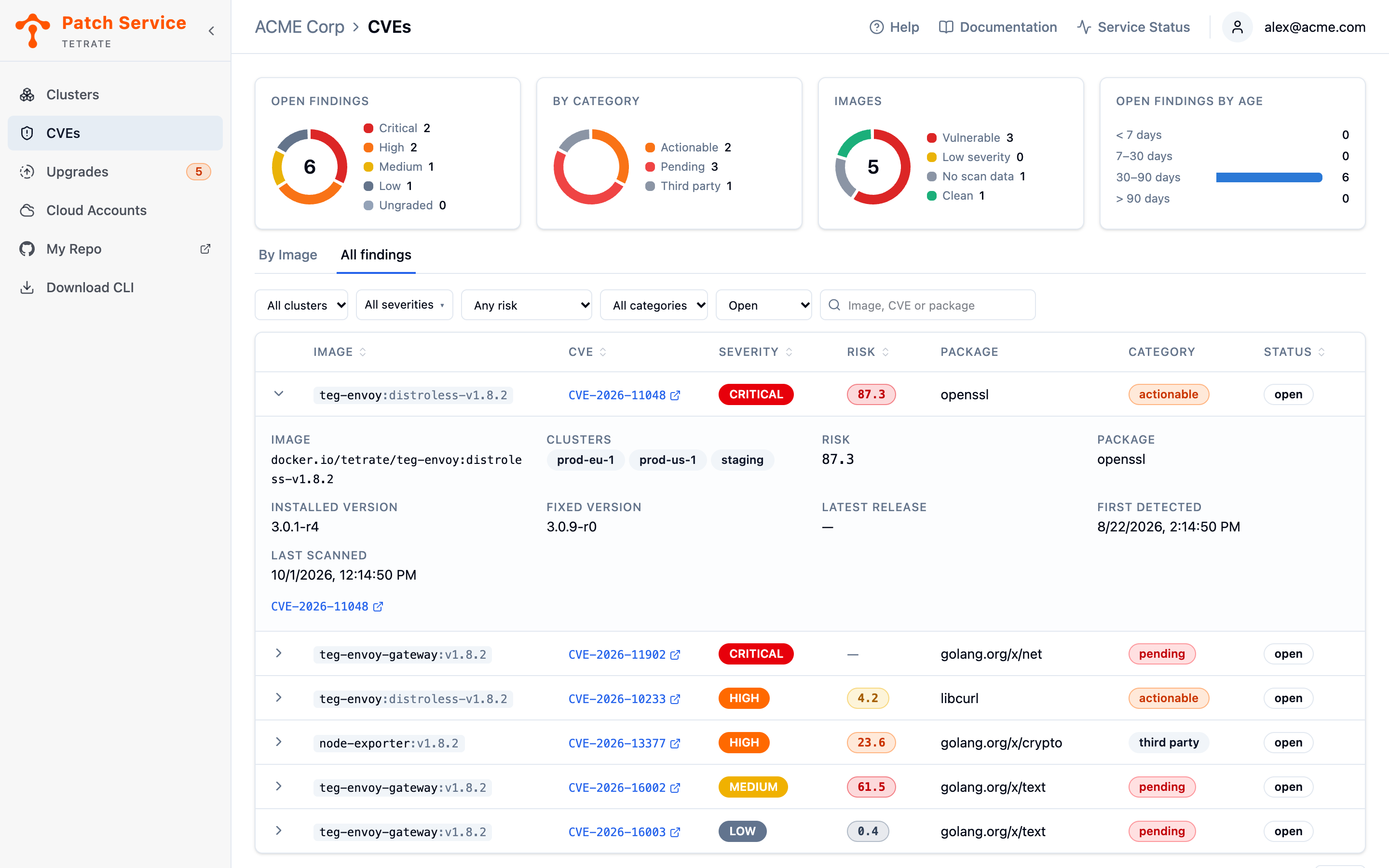Click the CVEs shield icon
This screenshot has width=1389, height=868.
click(27, 133)
